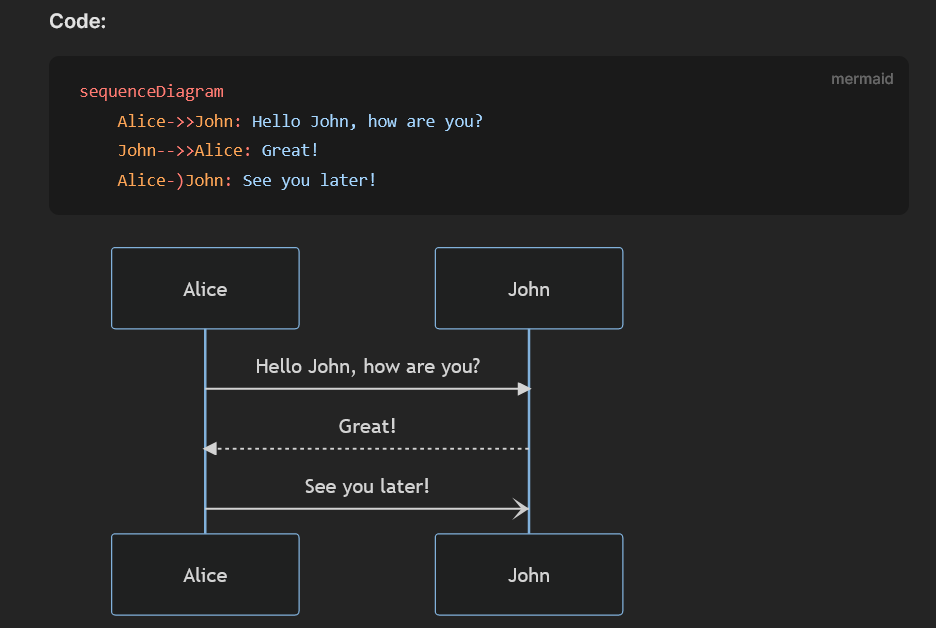Select the 'Great!' reply message
Screen dimensions: 936x628
[366, 427]
